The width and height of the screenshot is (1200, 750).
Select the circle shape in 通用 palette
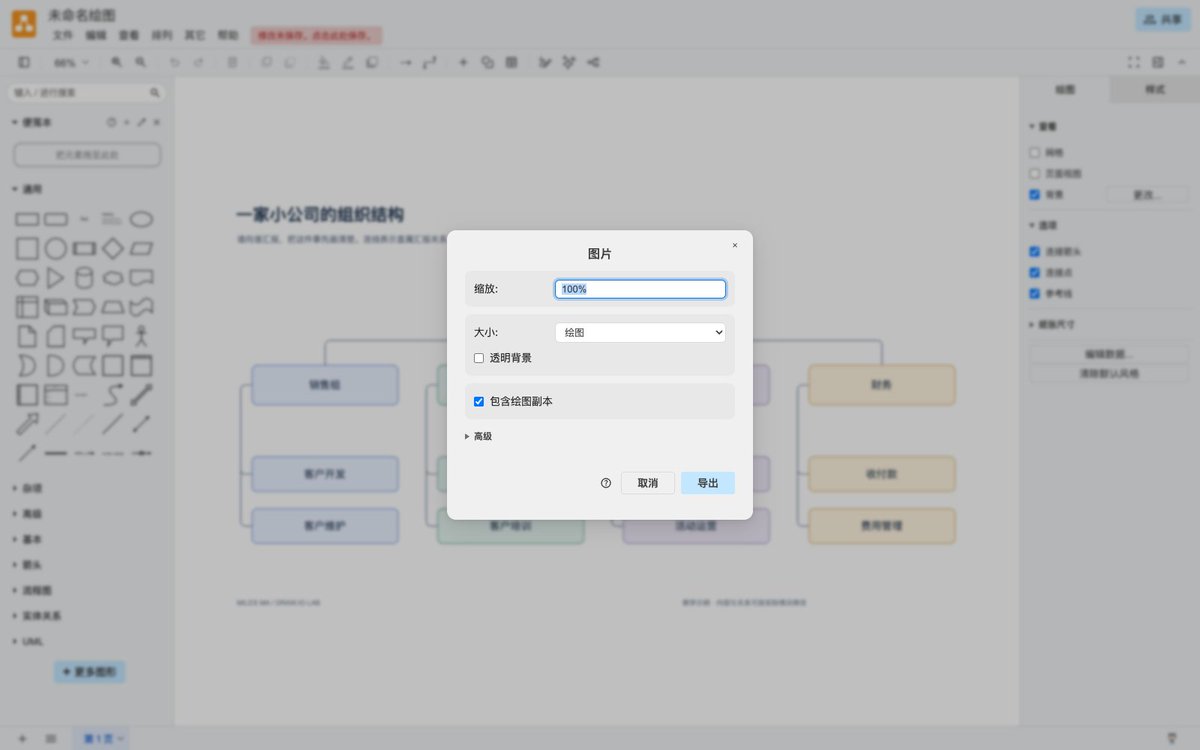pos(56,248)
